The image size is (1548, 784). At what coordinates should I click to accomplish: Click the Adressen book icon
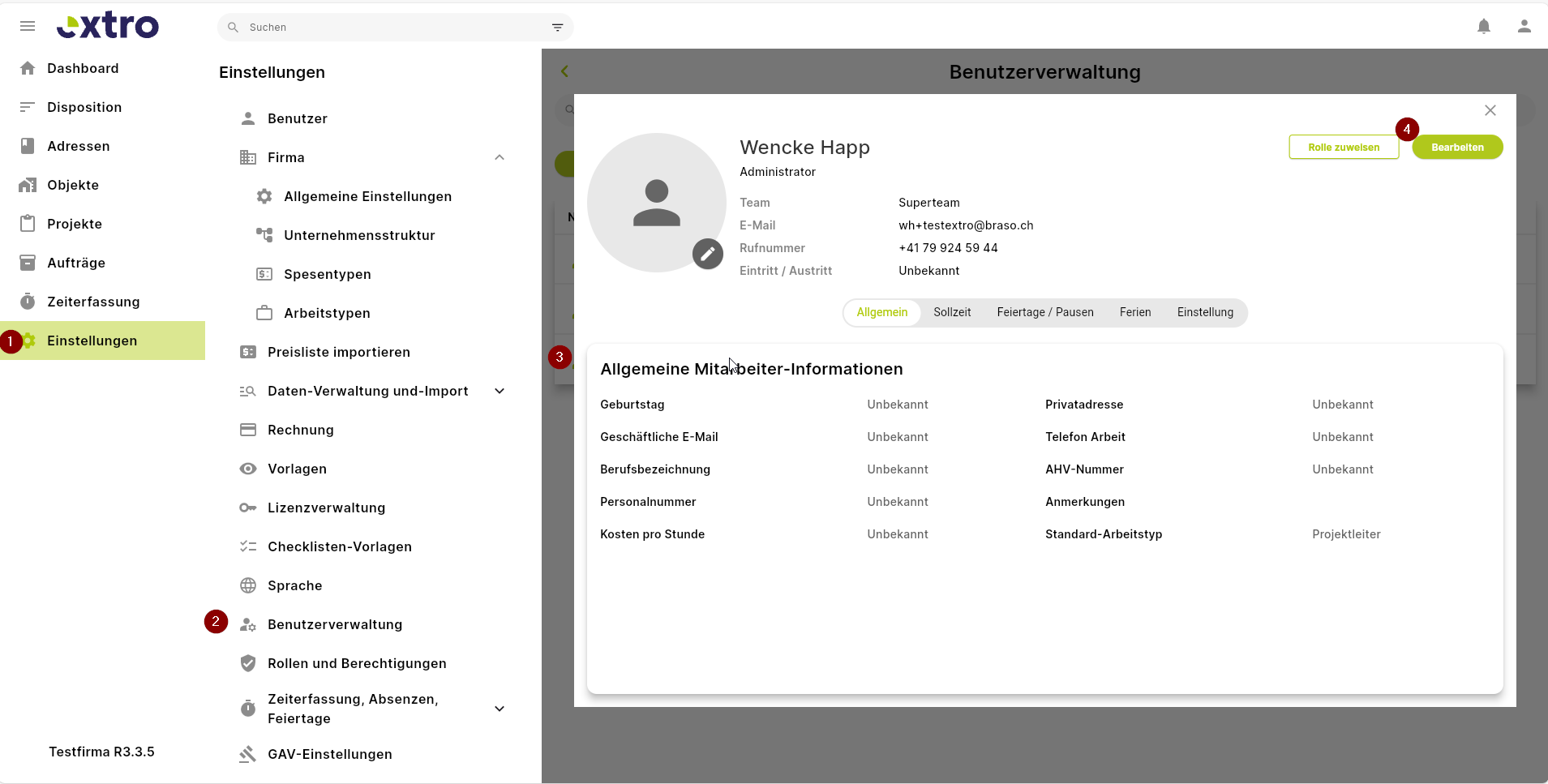[28, 146]
